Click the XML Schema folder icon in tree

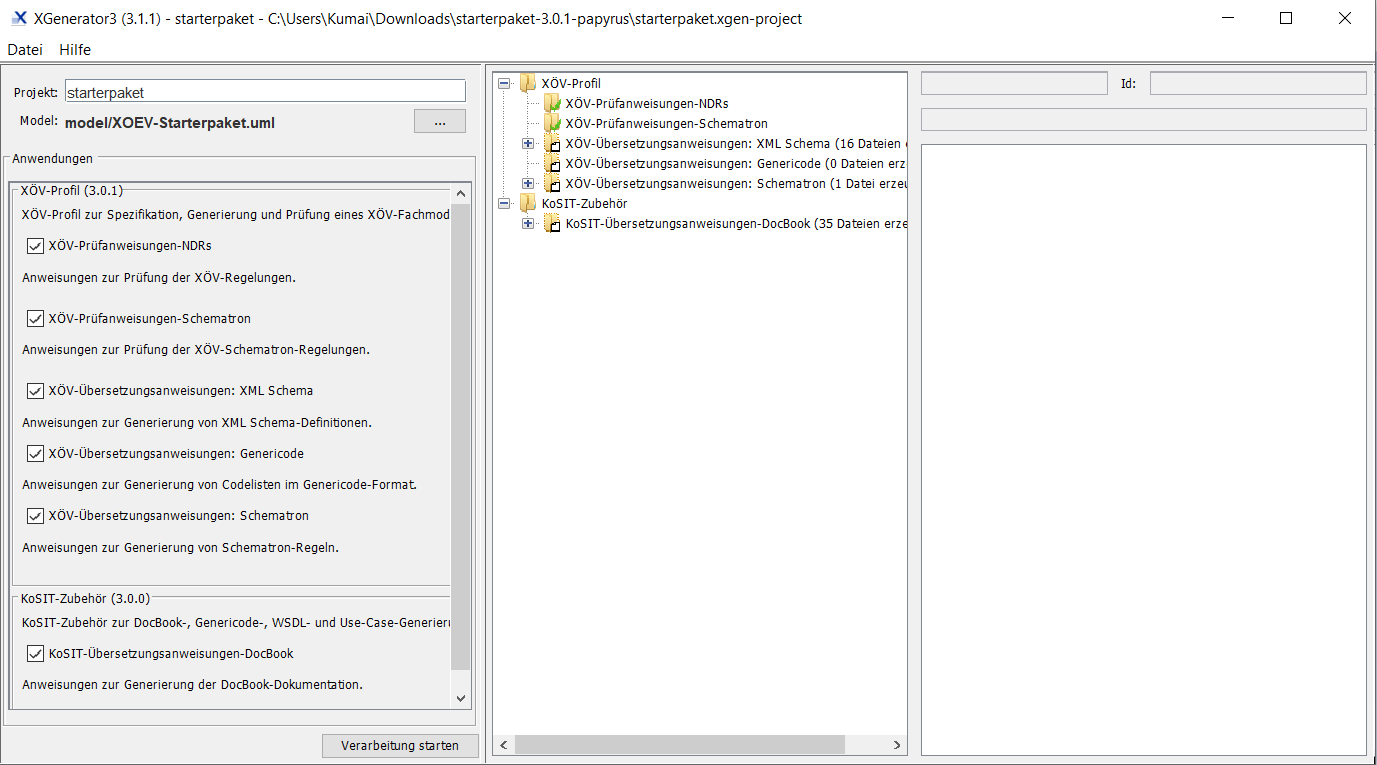552,144
